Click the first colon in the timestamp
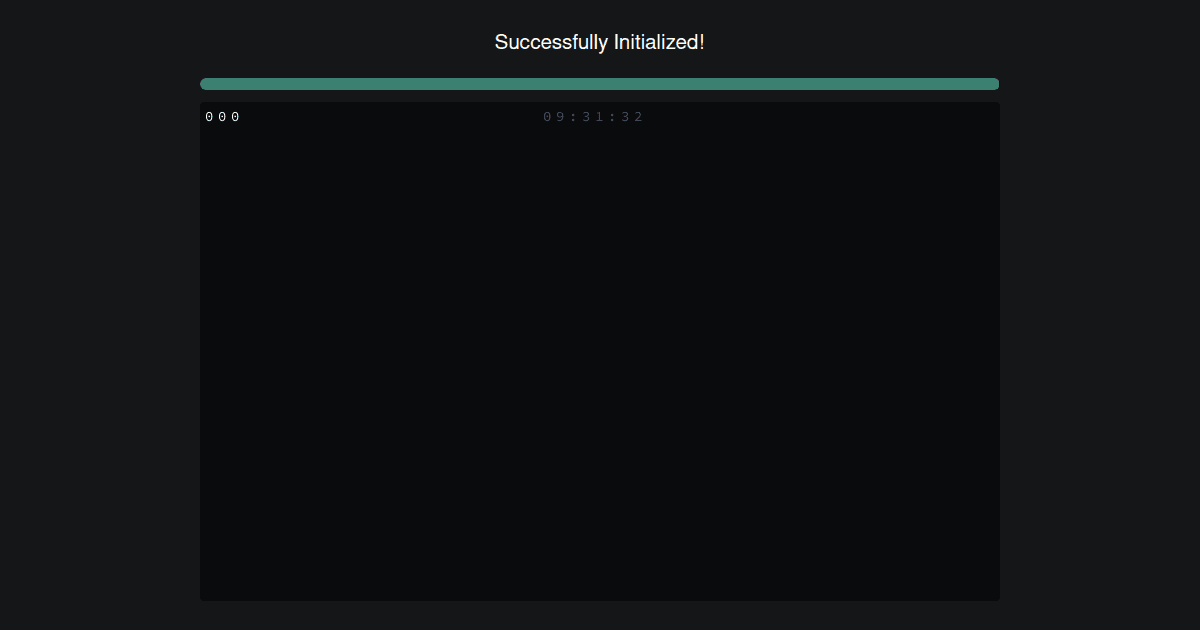Screen dimensions: 1200x630 pos(574,117)
